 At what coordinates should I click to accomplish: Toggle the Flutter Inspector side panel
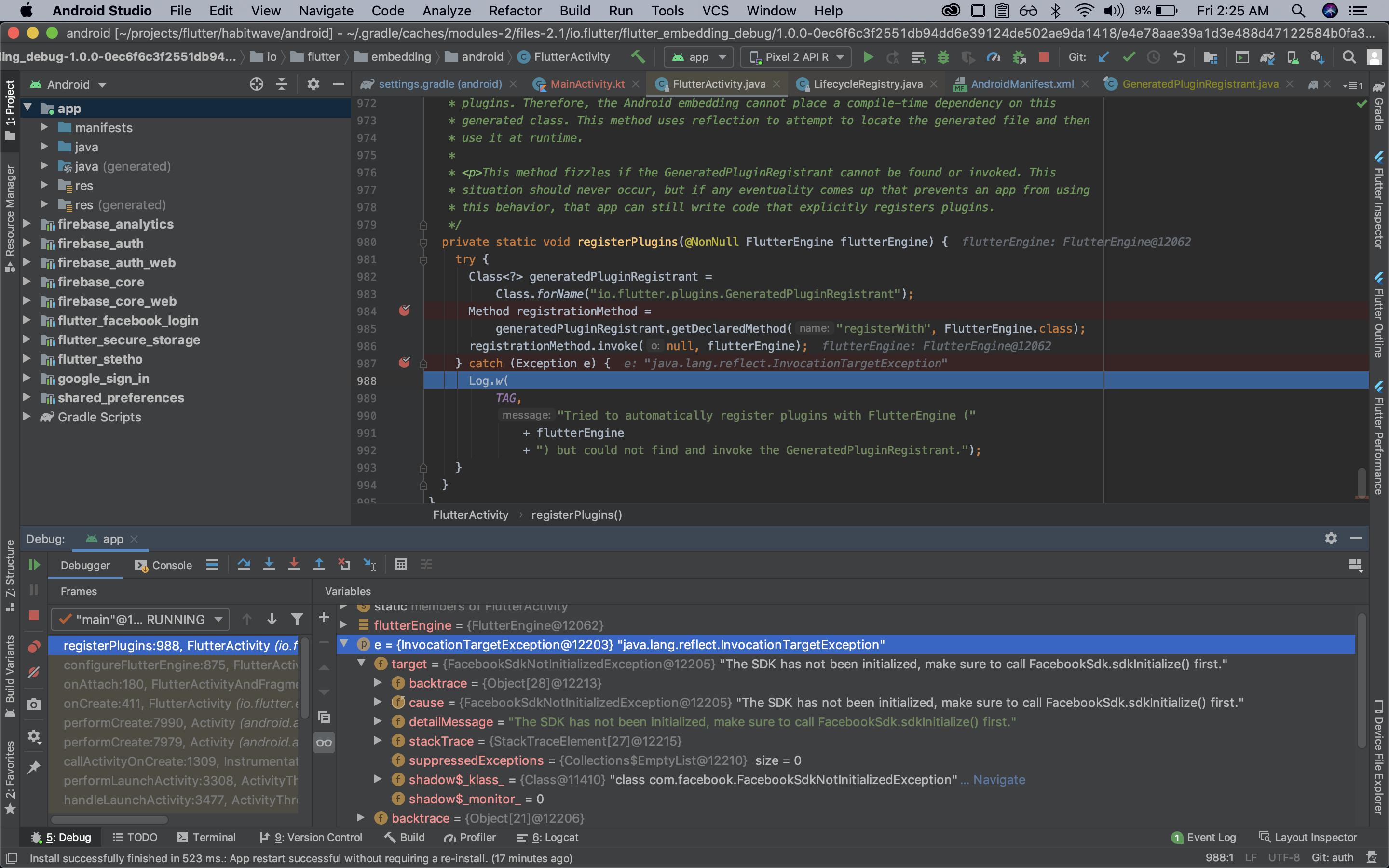coord(1379,200)
